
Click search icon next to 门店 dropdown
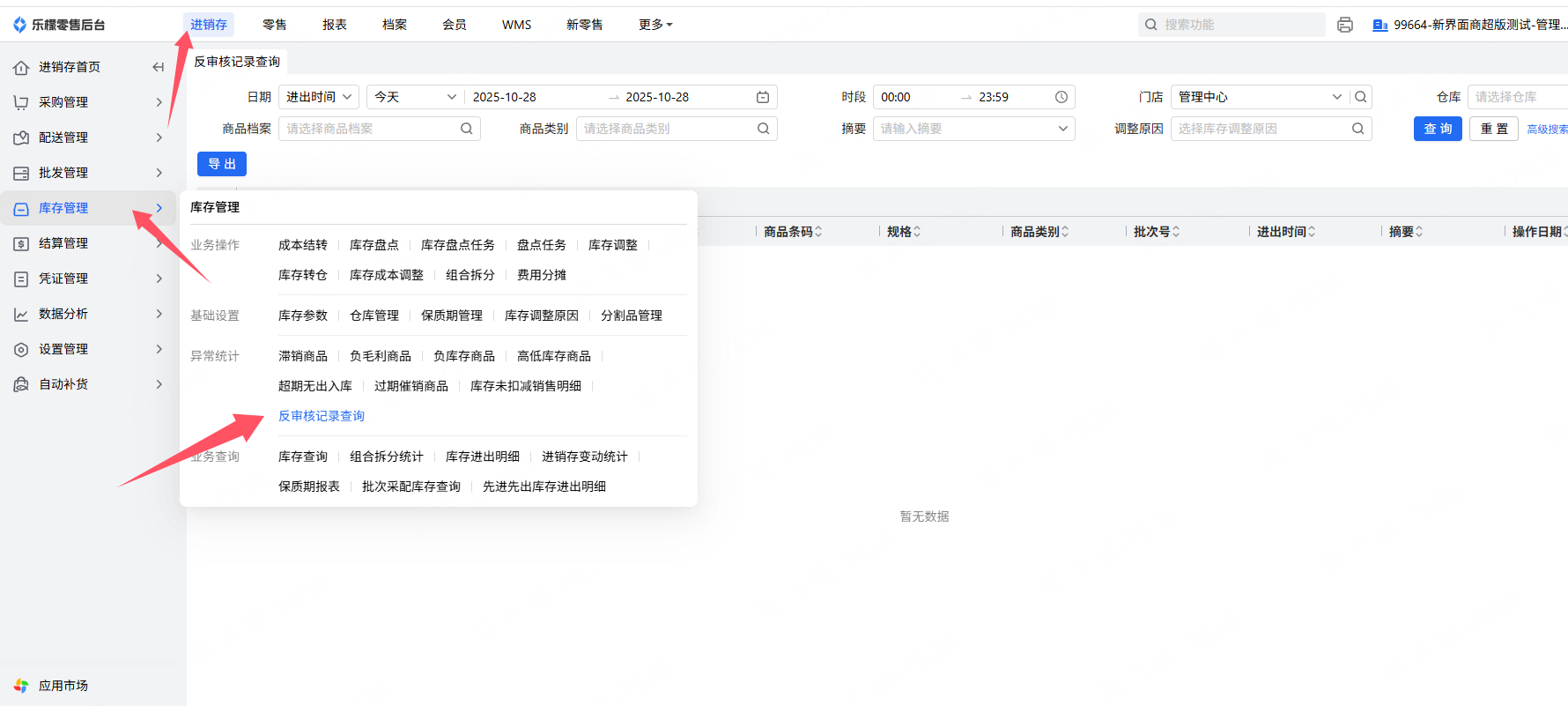(x=1361, y=97)
